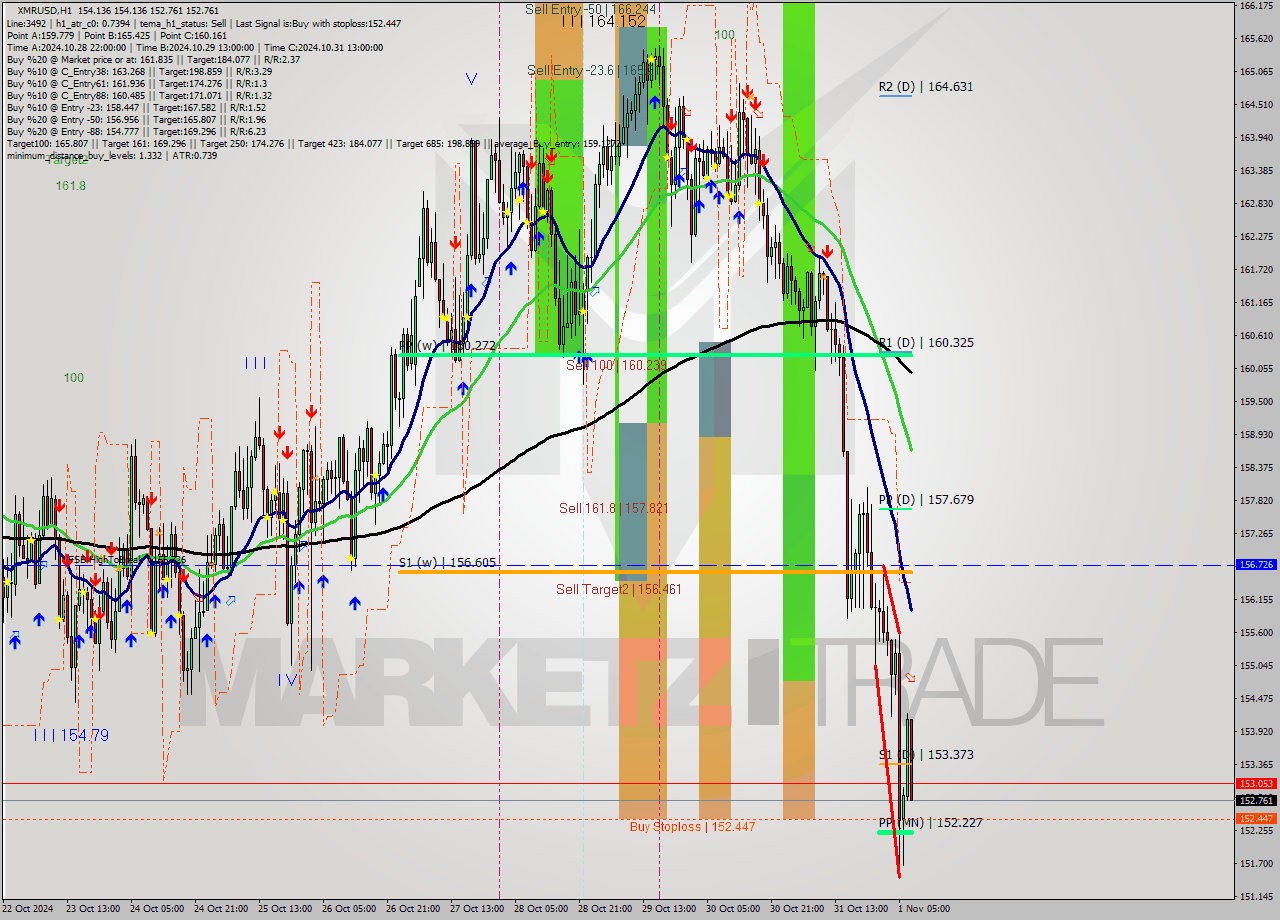Image resolution: width=1280 pixels, height=920 pixels.
Task: Click the R1 (D) | 160.325 pivot label
Action: click(926, 343)
